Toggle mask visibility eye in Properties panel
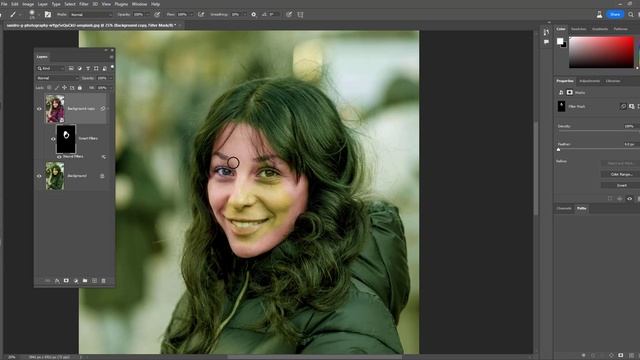Screen dimensions: 640x360 point(629,199)
